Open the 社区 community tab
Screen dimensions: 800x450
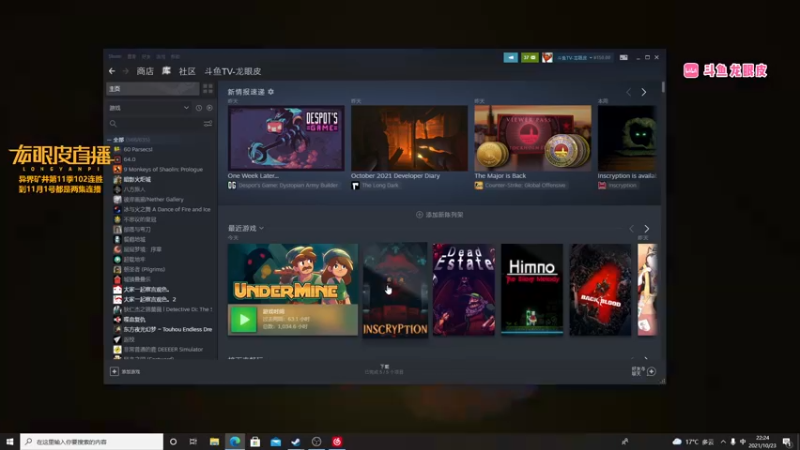click(x=187, y=71)
